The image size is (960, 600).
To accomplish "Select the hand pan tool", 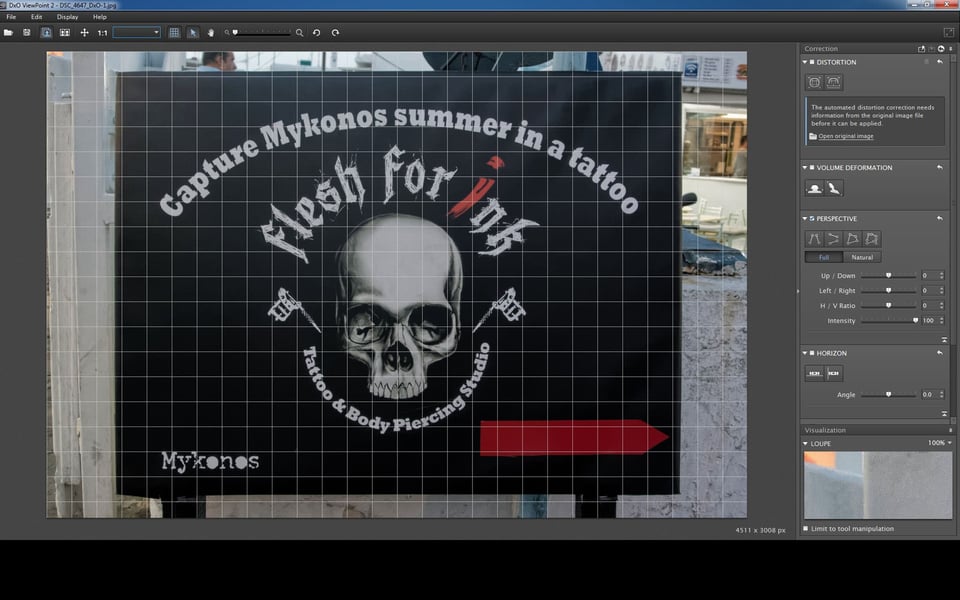I will pyautogui.click(x=211, y=32).
